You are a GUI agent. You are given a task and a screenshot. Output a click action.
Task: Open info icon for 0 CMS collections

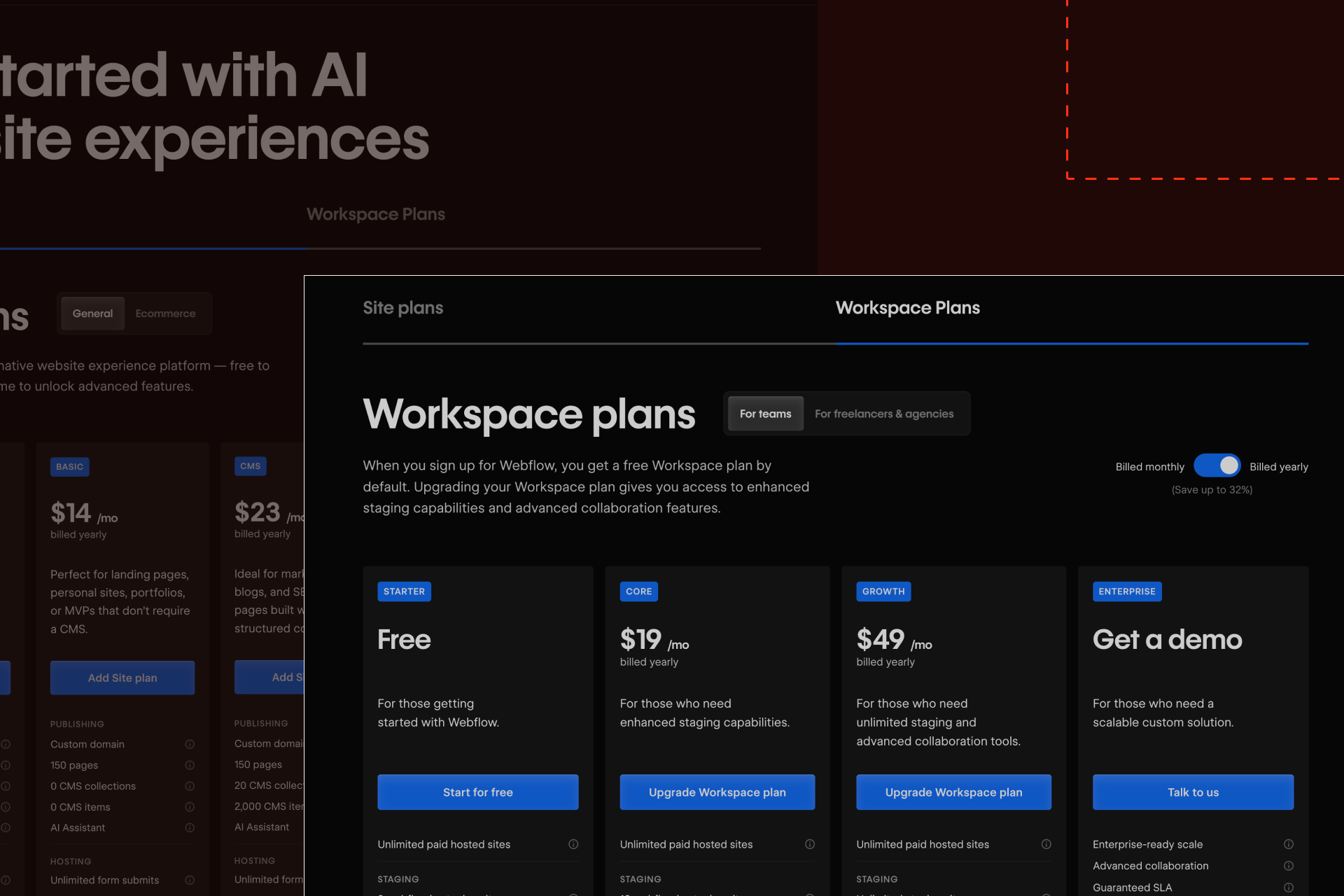pos(190,786)
